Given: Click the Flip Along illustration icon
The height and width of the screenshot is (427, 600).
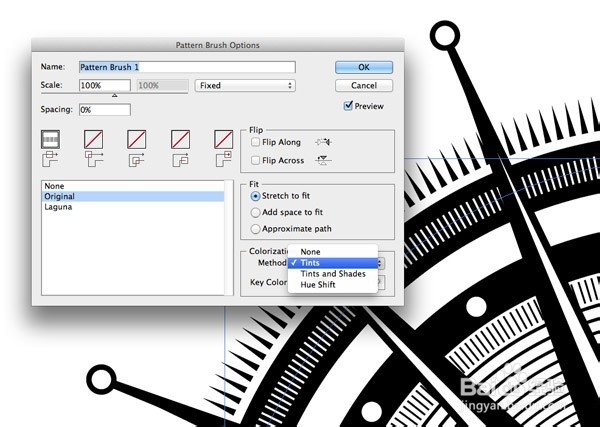Looking at the screenshot, I should (323, 142).
